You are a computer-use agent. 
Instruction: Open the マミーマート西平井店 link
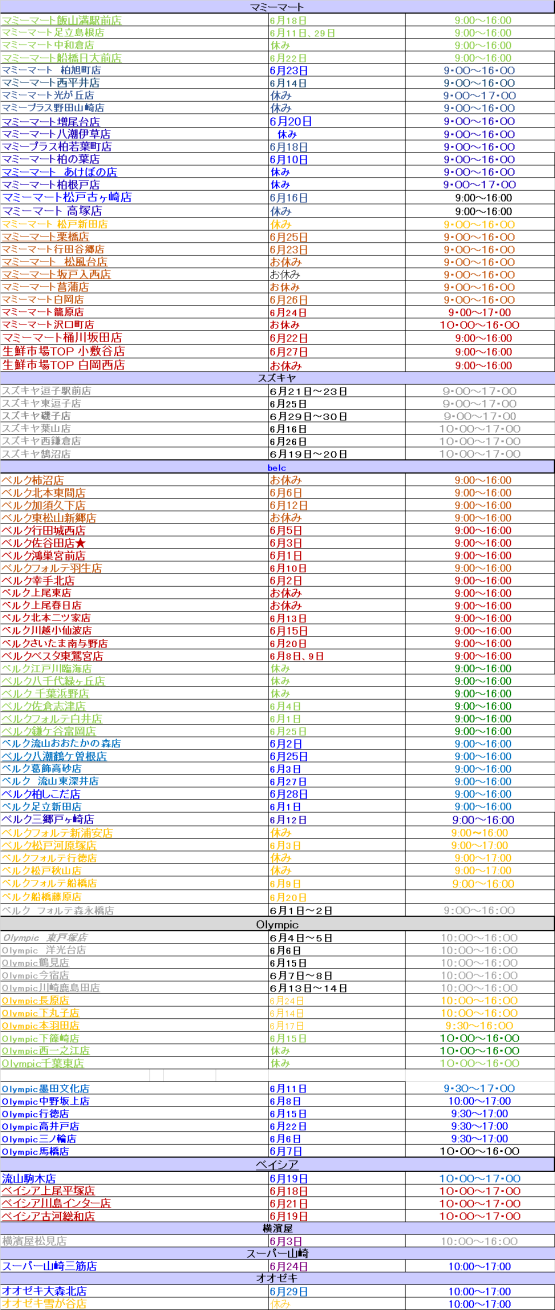50,82
